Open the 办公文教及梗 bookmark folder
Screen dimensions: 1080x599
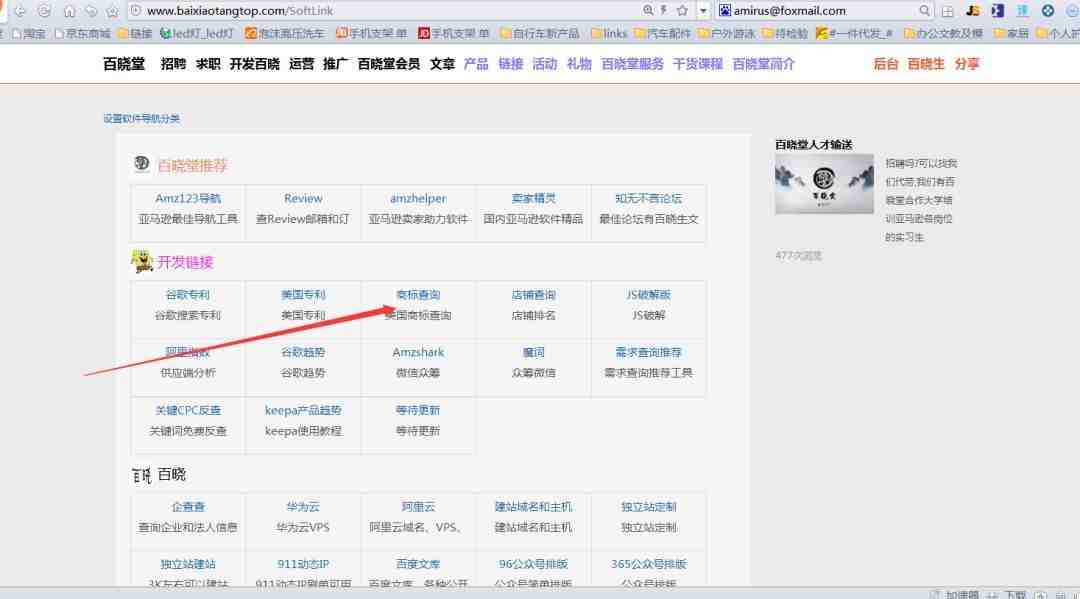[x=942, y=33]
